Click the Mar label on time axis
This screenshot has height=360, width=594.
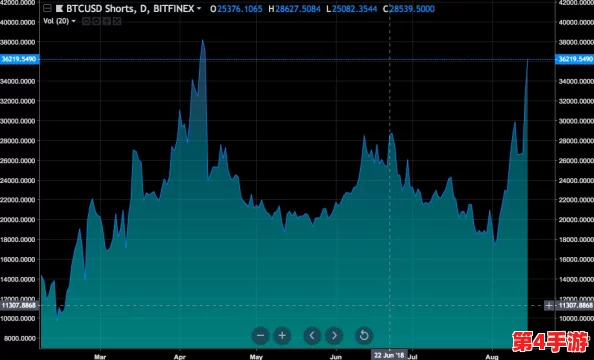click(x=100, y=357)
